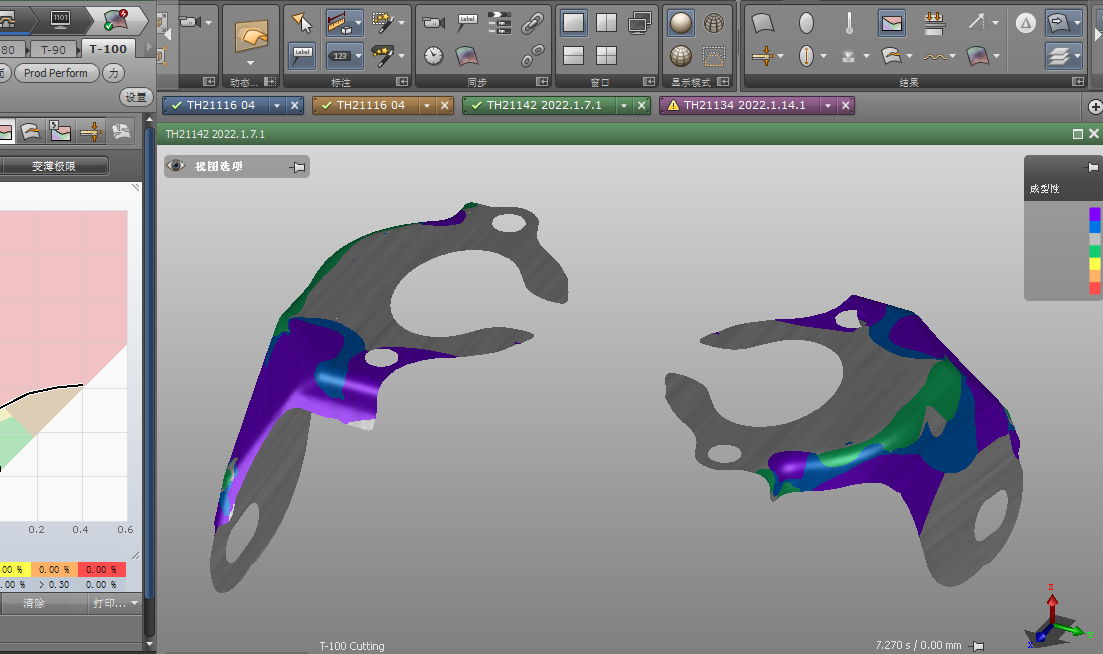
Task: Click the ruler measurement tool
Action: click(339, 23)
